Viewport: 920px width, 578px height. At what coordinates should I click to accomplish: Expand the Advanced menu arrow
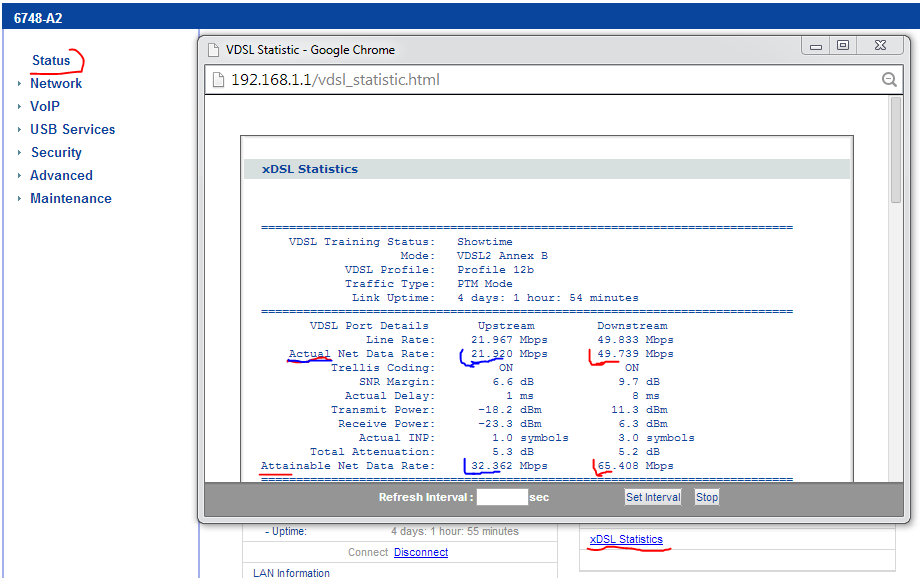19,176
